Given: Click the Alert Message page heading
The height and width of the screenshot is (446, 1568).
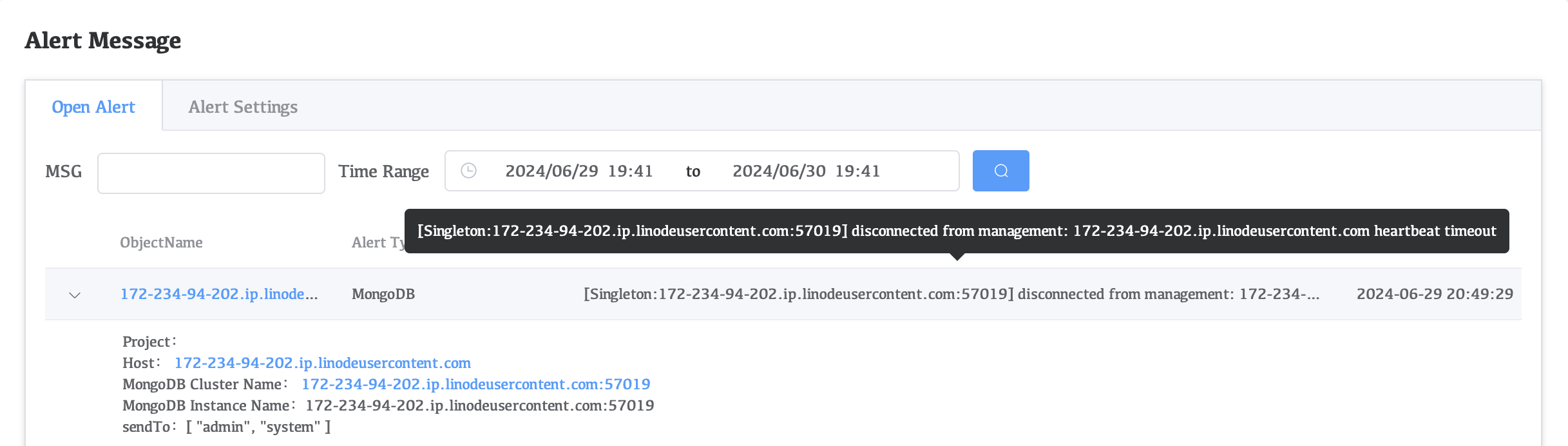Looking at the screenshot, I should [x=103, y=41].
